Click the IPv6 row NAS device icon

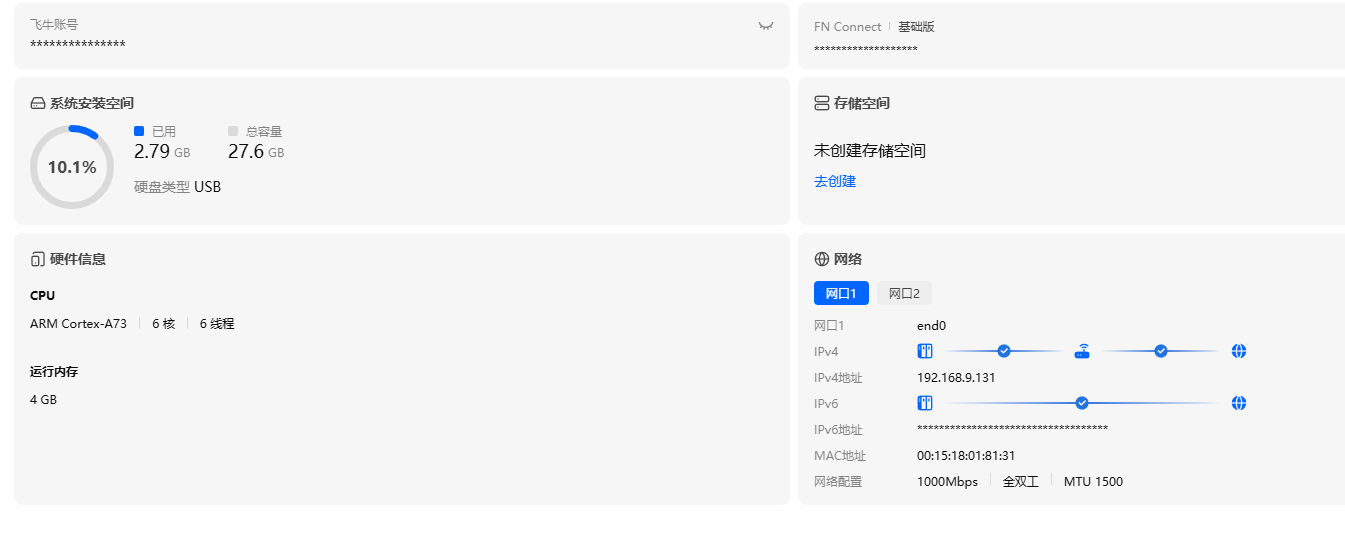(x=925, y=403)
